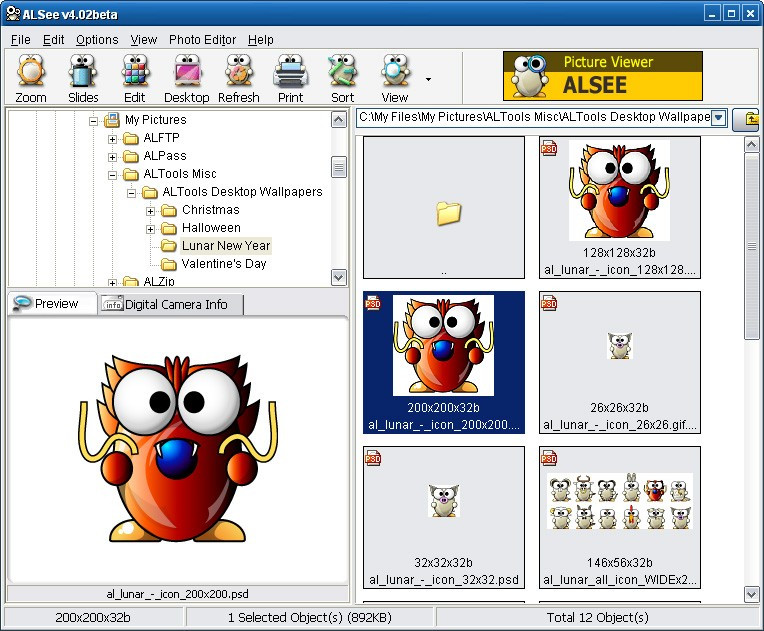Image resolution: width=764 pixels, height=631 pixels.
Task: Collapse the ALTools Misc folder node
Action: pos(113,175)
